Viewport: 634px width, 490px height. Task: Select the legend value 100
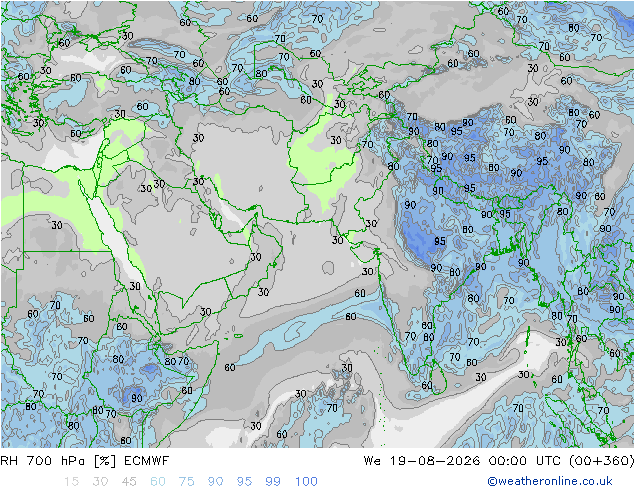coord(306,482)
